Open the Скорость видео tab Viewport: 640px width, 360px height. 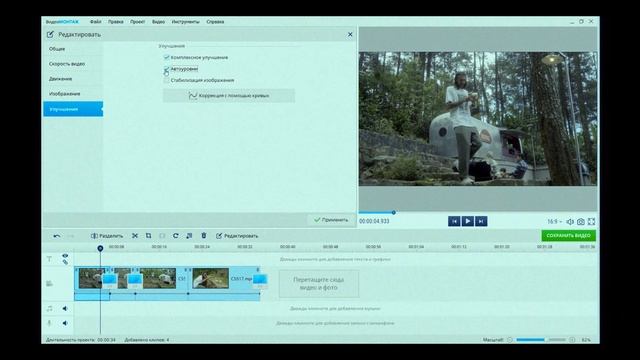click(73, 64)
